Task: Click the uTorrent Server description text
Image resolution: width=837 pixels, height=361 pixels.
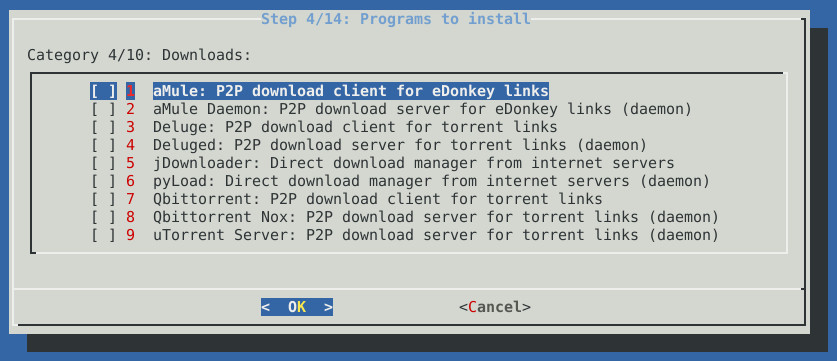Action: (x=436, y=235)
